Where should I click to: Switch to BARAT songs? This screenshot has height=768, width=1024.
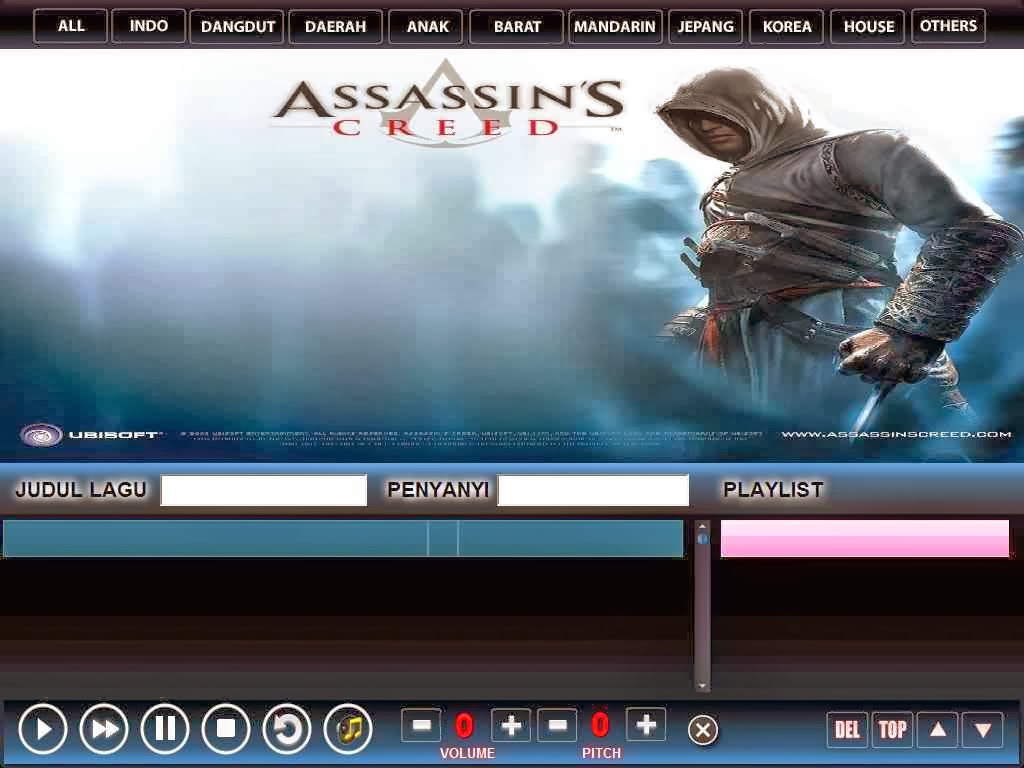[x=517, y=27]
